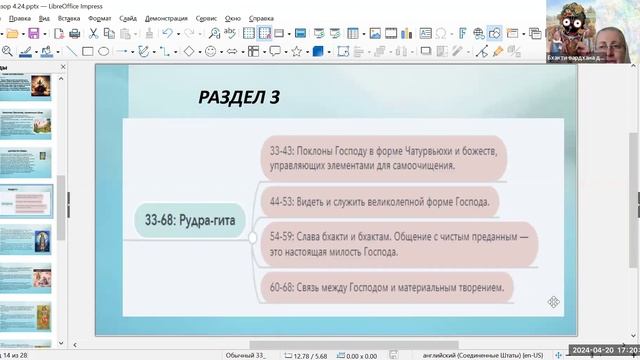Select the Zoom and Pan tool
Viewport: 640px width, 360px height.
click(7, 51)
